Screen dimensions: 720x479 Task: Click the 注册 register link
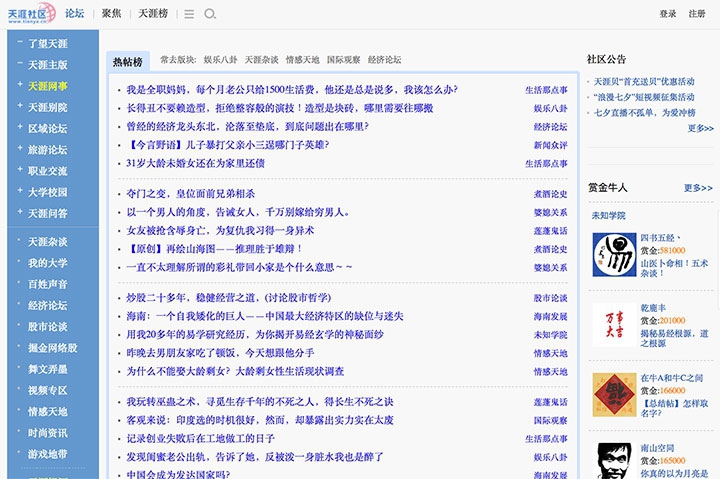click(x=697, y=14)
